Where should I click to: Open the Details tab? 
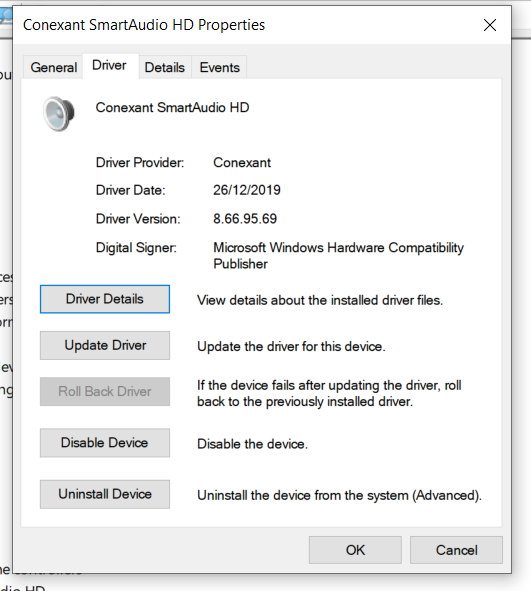(x=165, y=67)
